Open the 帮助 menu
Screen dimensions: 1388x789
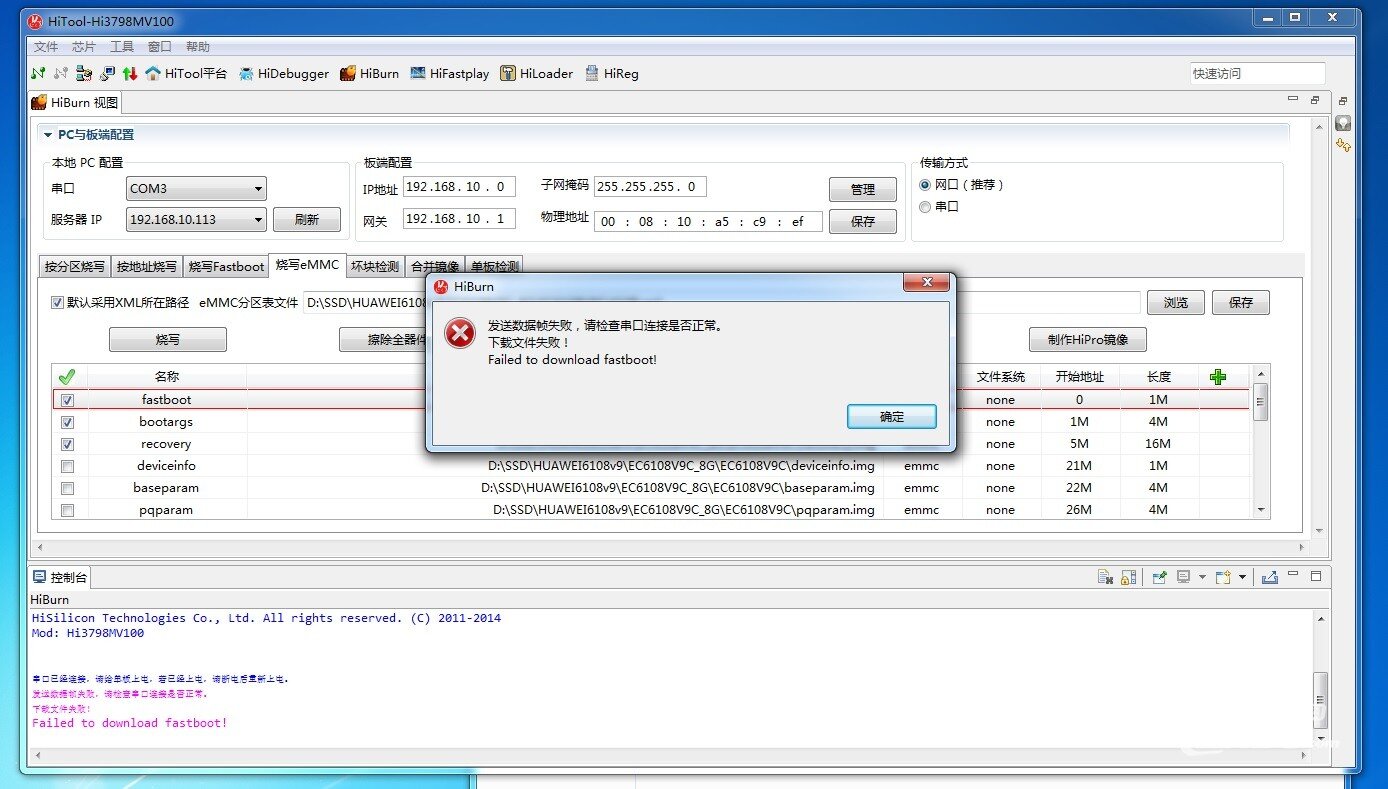[x=198, y=47]
